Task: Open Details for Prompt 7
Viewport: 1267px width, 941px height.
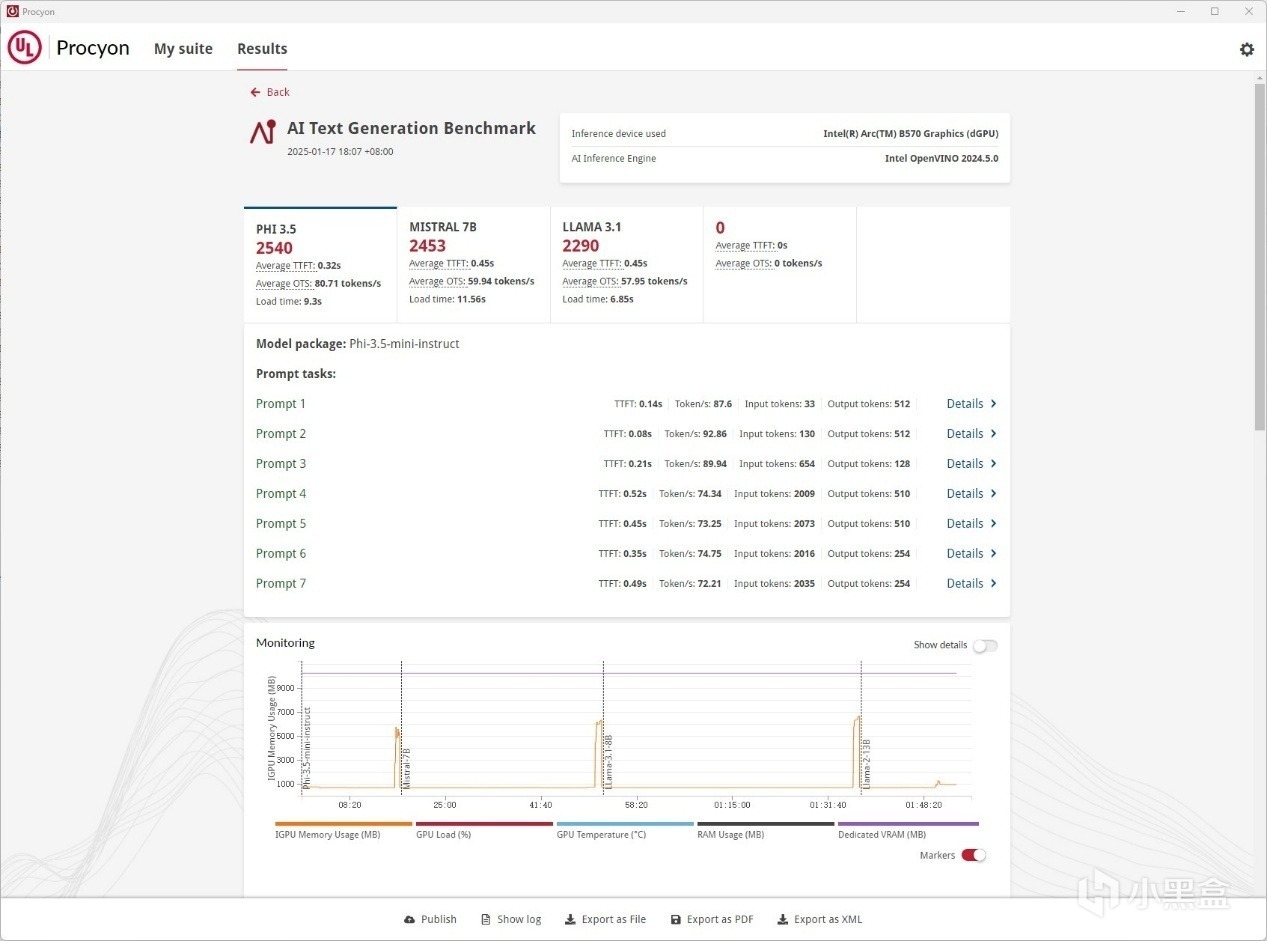Action: [972, 584]
